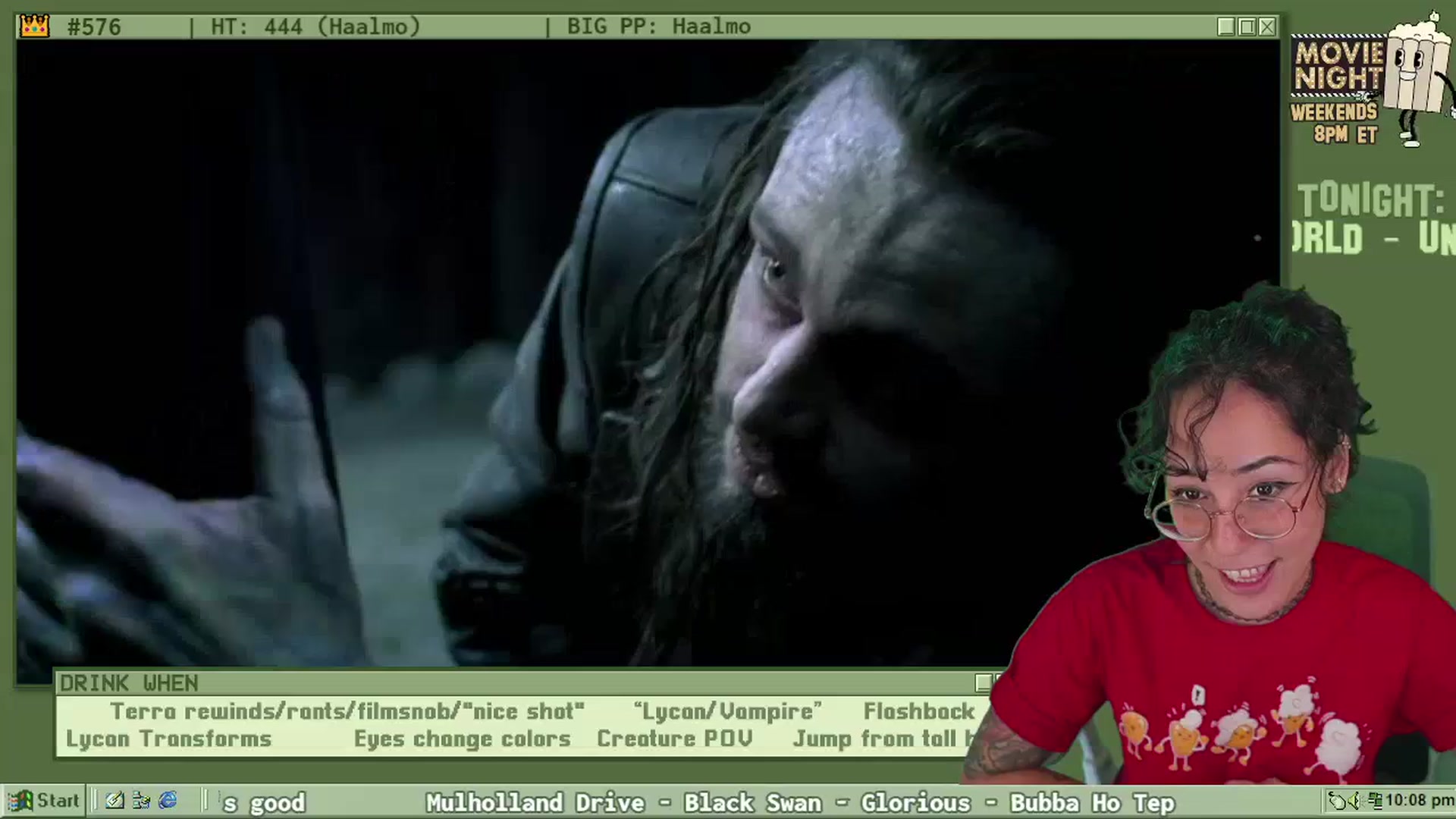Screen dimensions: 1456x819
Task: Open the volume speaker icon in tray
Action: 1356,801
